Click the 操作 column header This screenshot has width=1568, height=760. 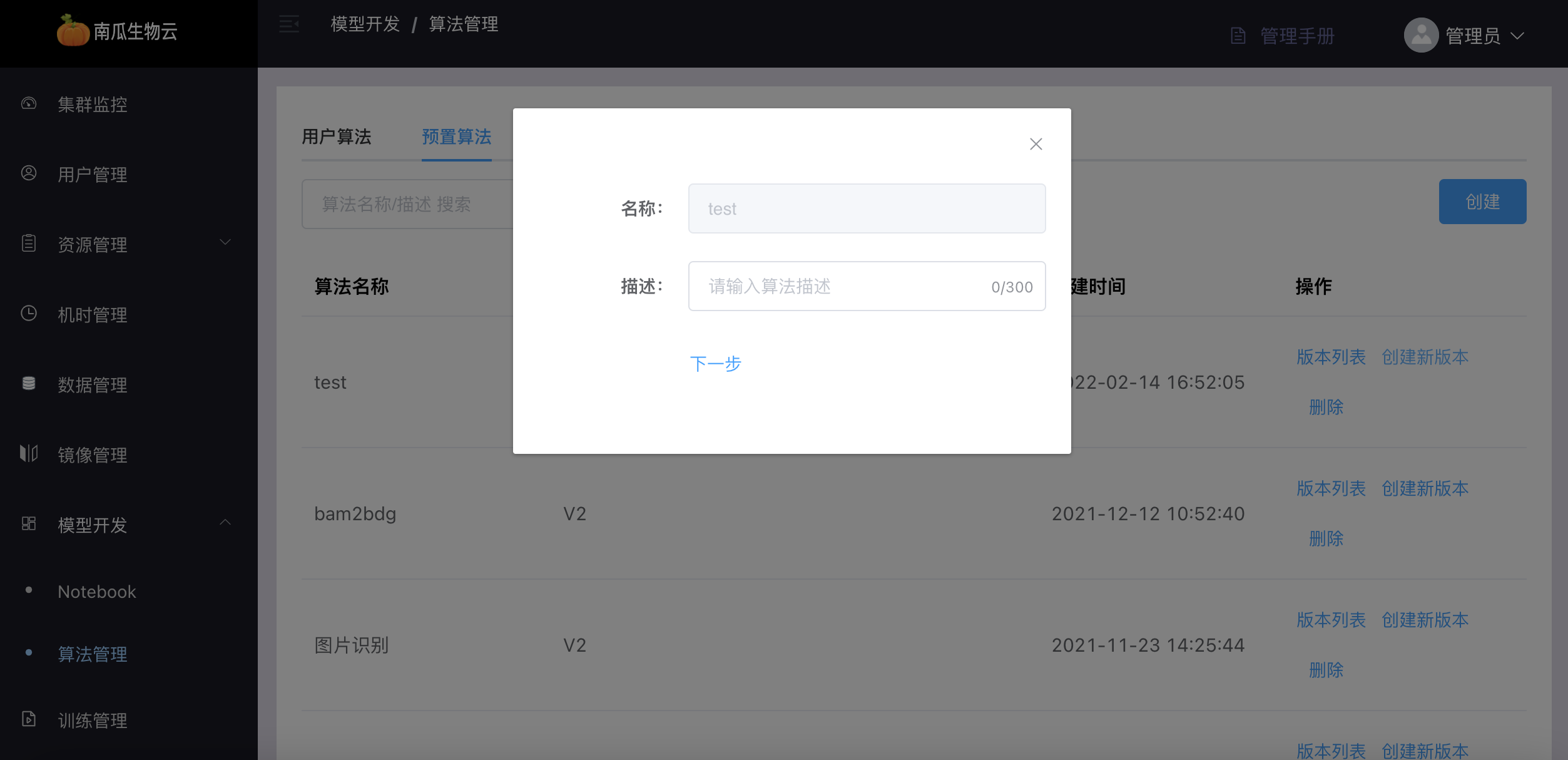tap(1313, 287)
